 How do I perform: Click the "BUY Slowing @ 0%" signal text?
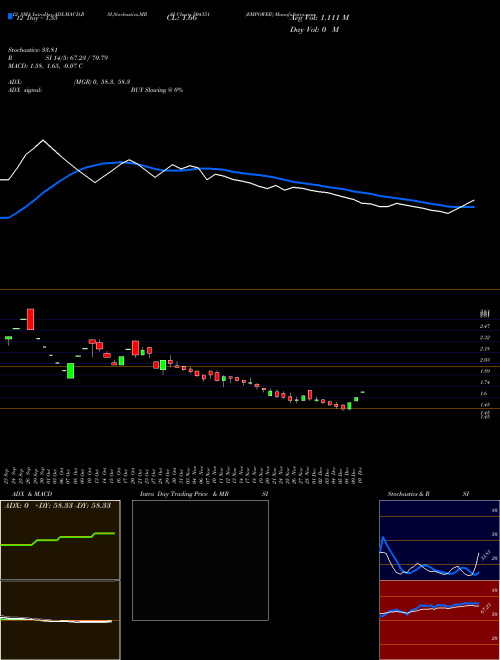(157, 90)
